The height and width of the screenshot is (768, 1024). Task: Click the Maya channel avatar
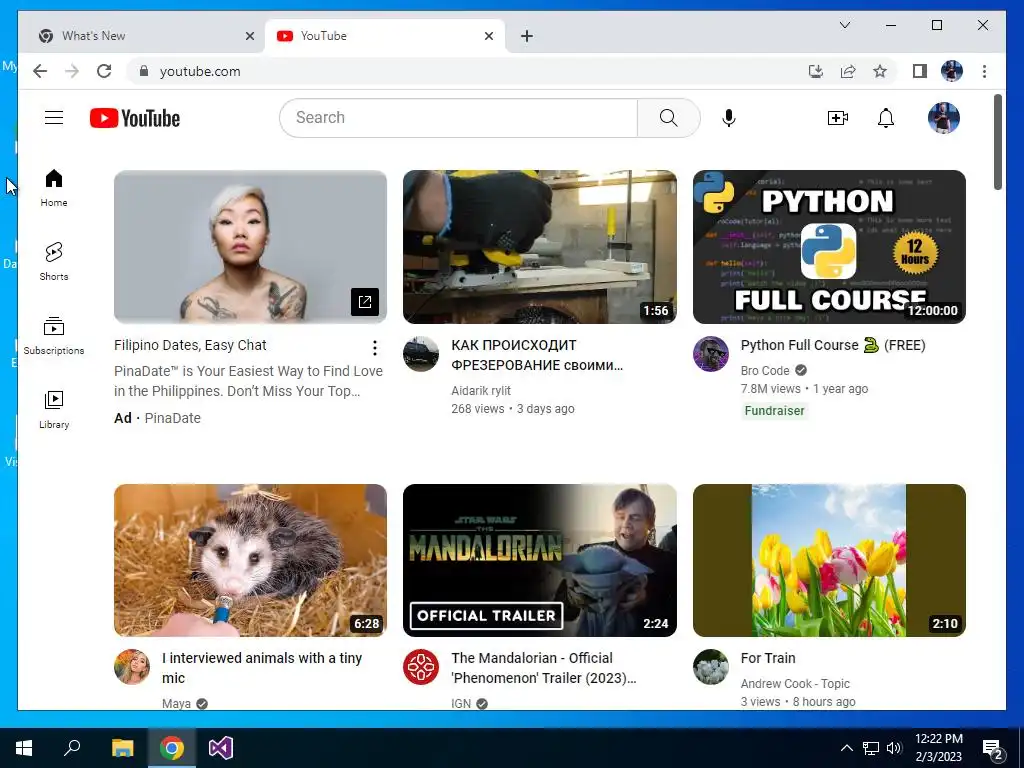(x=132, y=667)
